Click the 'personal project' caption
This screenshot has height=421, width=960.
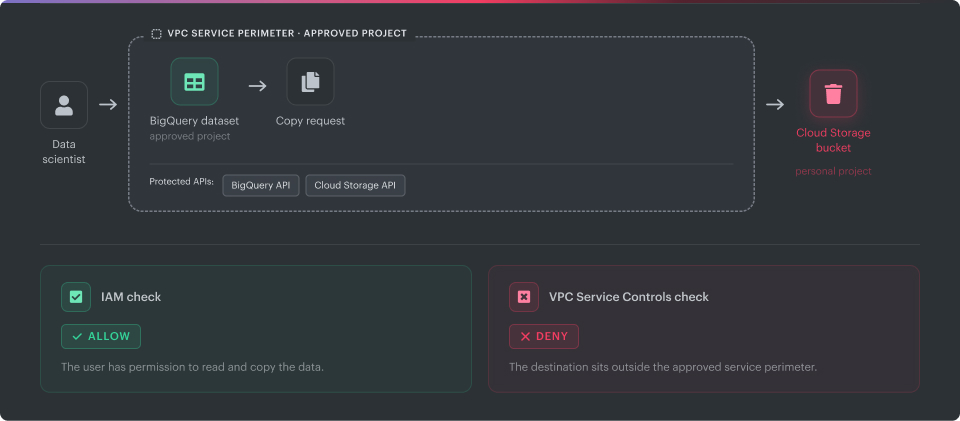[833, 171]
